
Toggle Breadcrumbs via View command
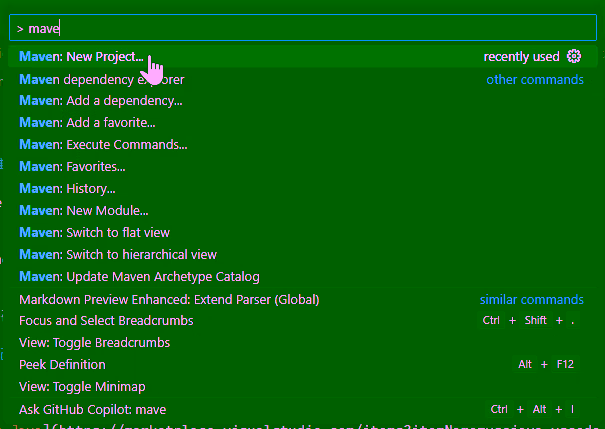(x=94, y=343)
